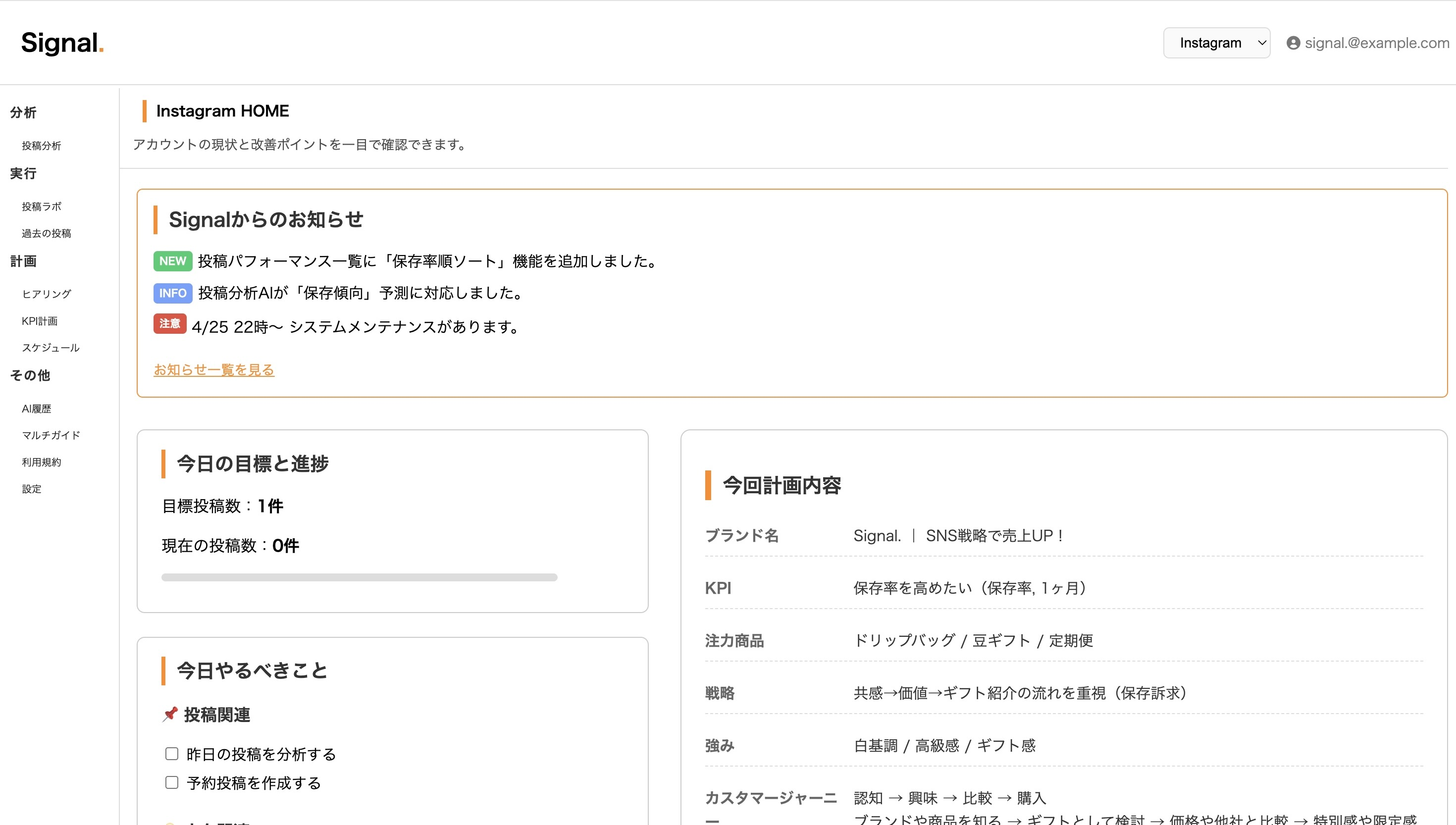1456x825 pixels.
Task: Open the Instagram platform dropdown
Action: pos(1216,43)
